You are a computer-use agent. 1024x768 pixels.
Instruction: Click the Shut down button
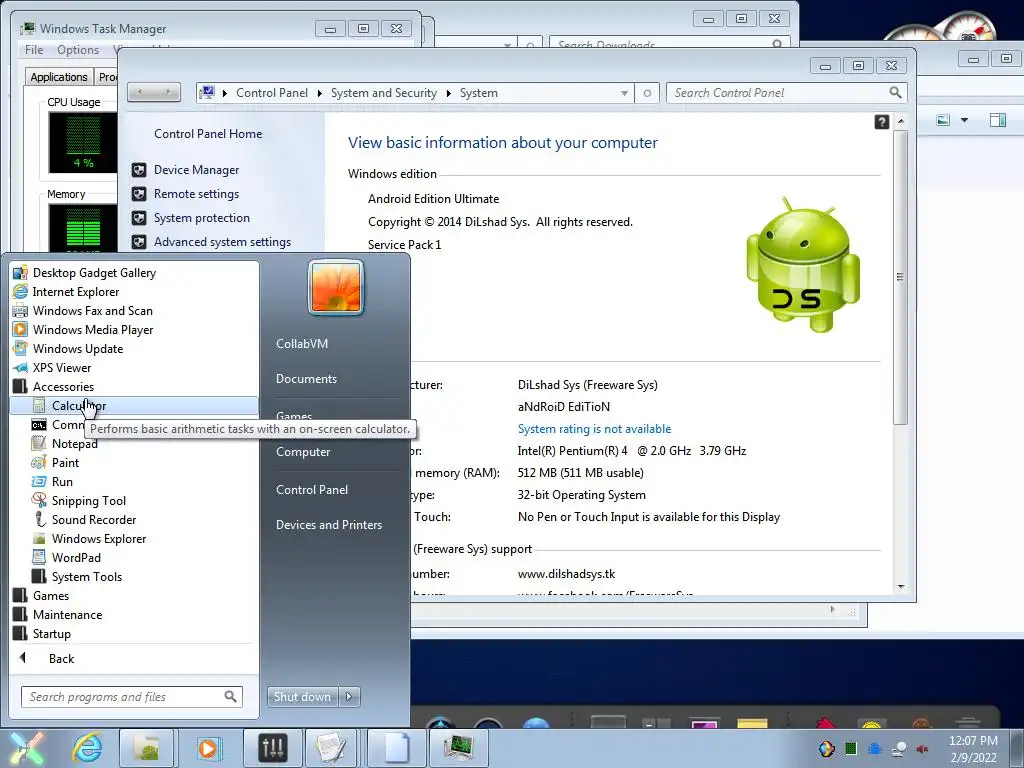coord(302,697)
